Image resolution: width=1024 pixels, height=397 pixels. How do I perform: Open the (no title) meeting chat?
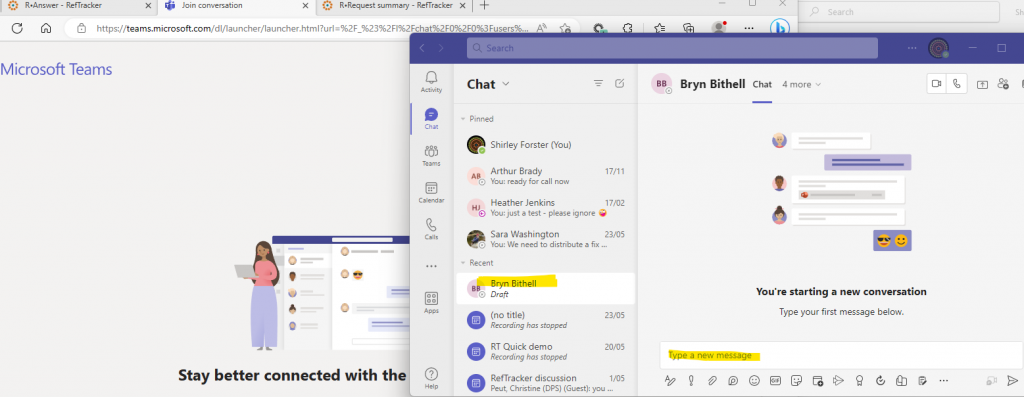click(545, 320)
